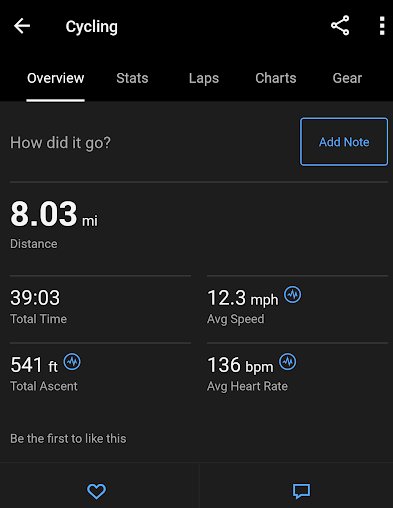This screenshot has width=393, height=508.
Task: Click the Add Note button
Action: coord(344,142)
